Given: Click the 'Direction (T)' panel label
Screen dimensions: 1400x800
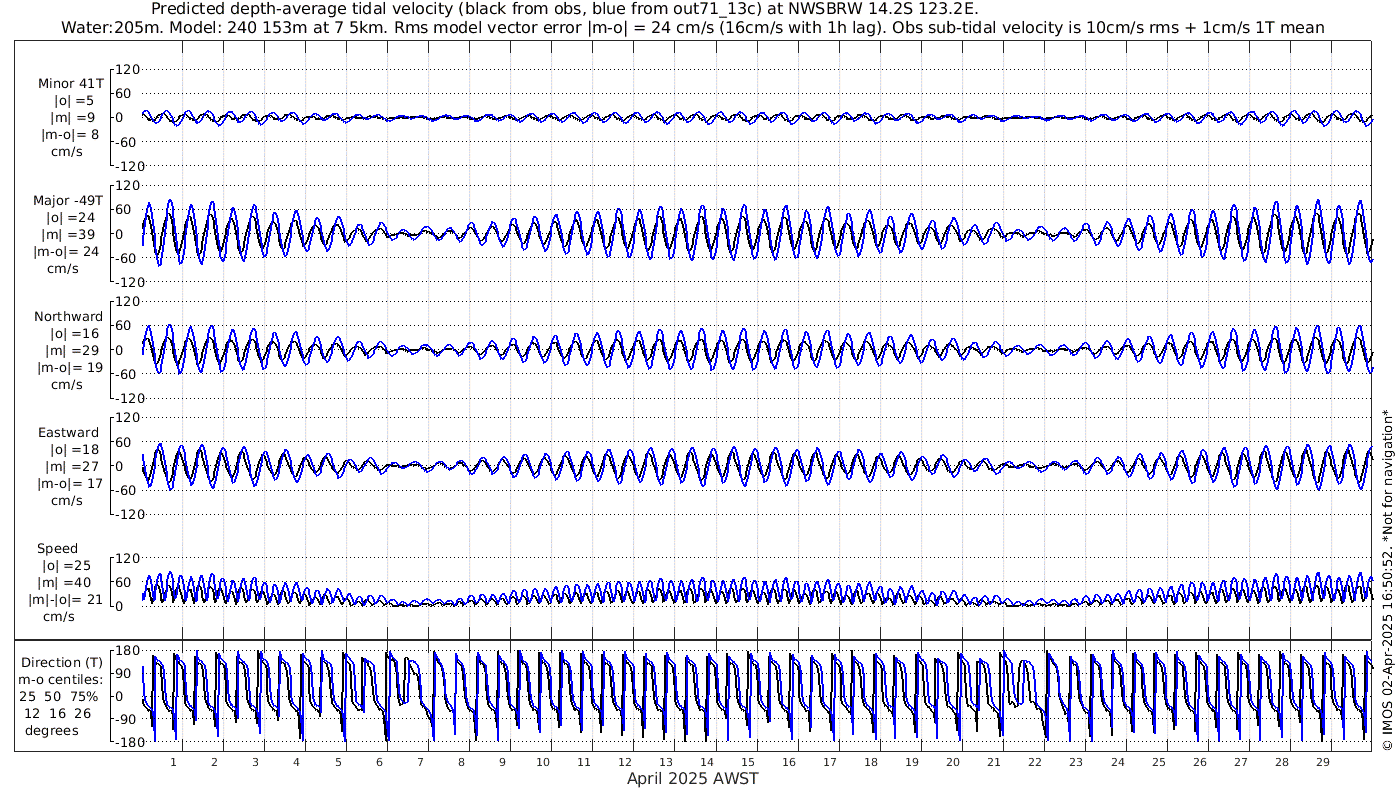Looking at the screenshot, I should [x=62, y=663].
